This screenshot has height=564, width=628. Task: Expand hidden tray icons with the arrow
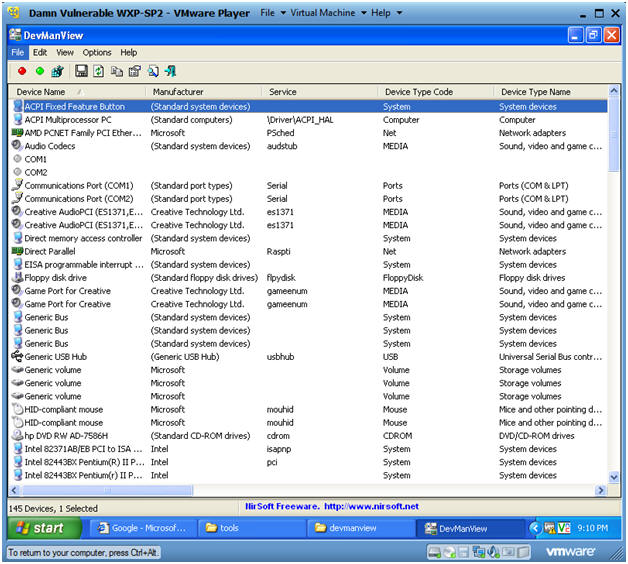pyautogui.click(x=535, y=528)
